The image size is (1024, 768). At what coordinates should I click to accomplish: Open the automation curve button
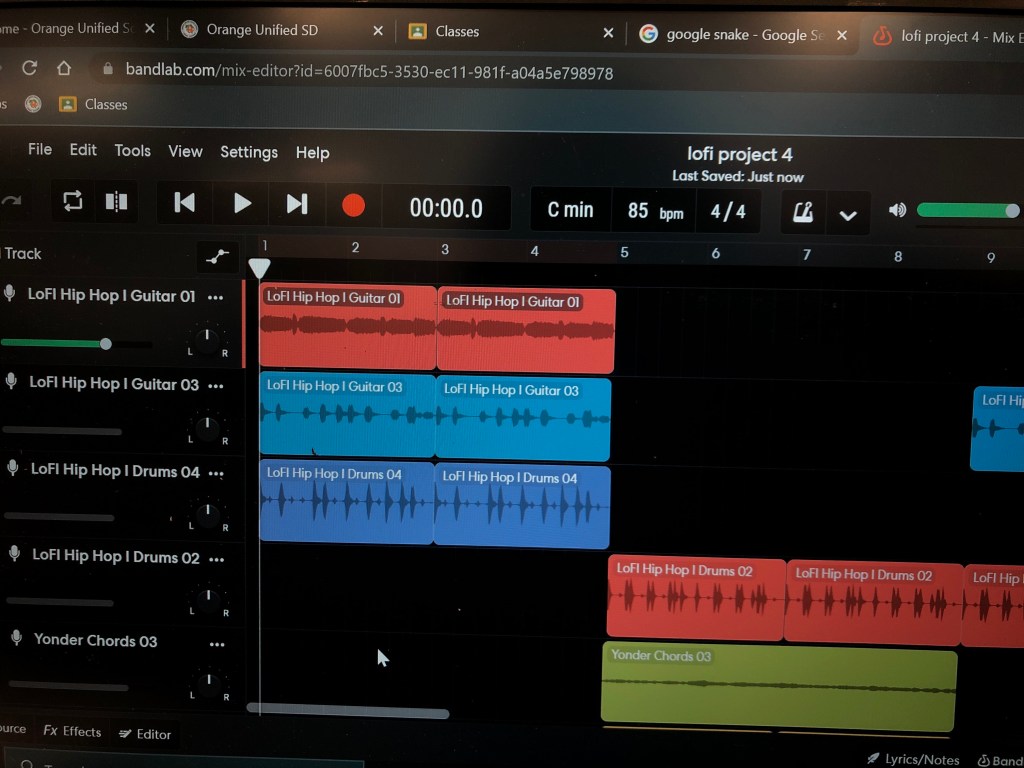[217, 257]
